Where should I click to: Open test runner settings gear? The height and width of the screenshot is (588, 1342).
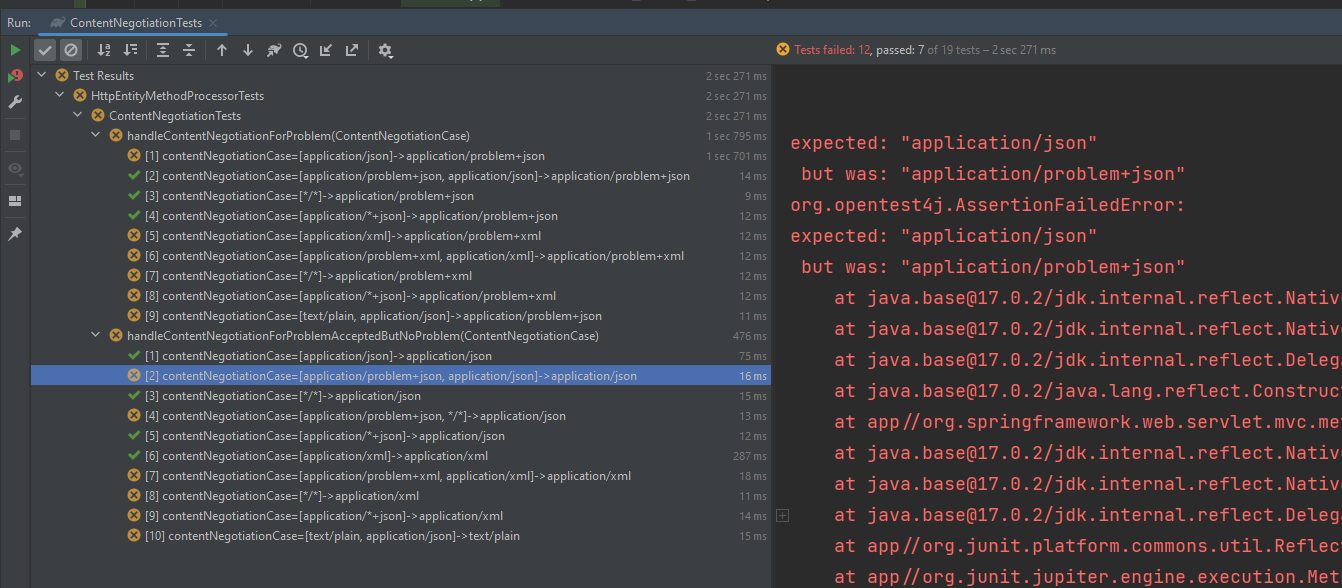[385, 50]
